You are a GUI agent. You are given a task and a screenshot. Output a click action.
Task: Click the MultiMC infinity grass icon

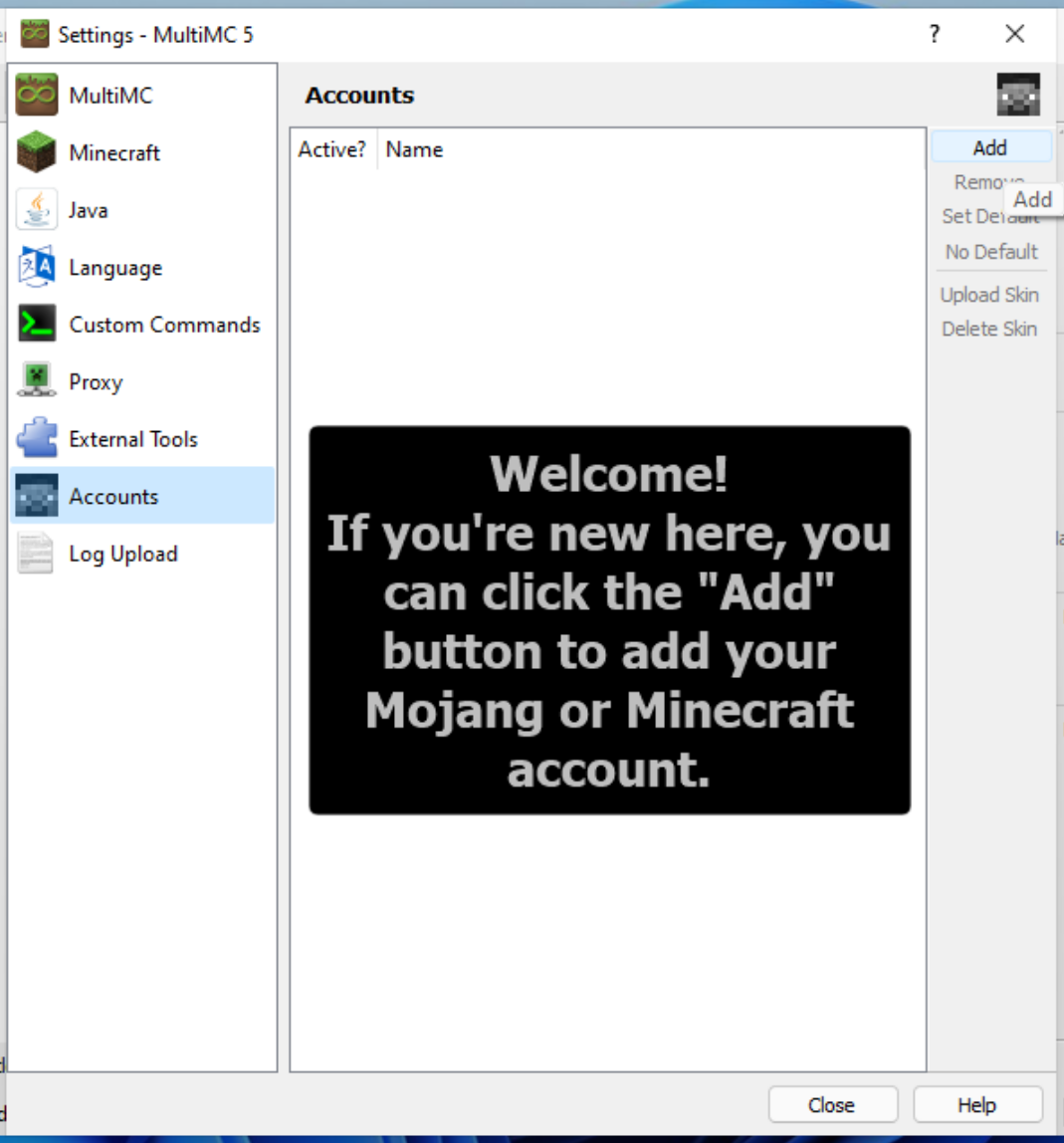(x=37, y=96)
